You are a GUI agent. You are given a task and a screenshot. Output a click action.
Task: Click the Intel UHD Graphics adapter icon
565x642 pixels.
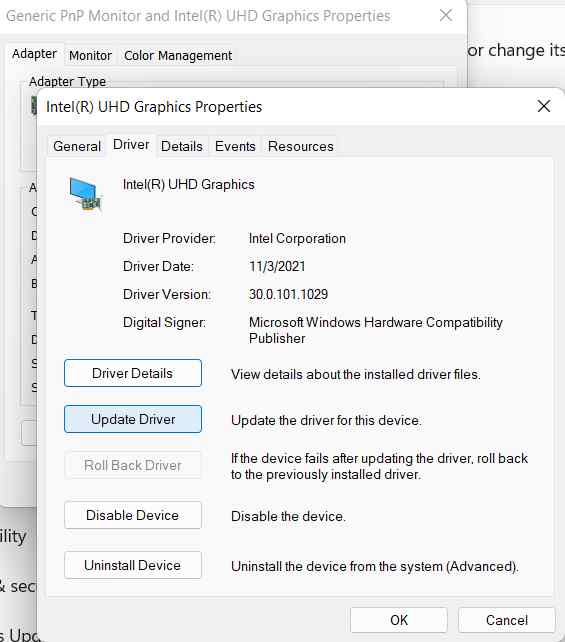click(85, 194)
